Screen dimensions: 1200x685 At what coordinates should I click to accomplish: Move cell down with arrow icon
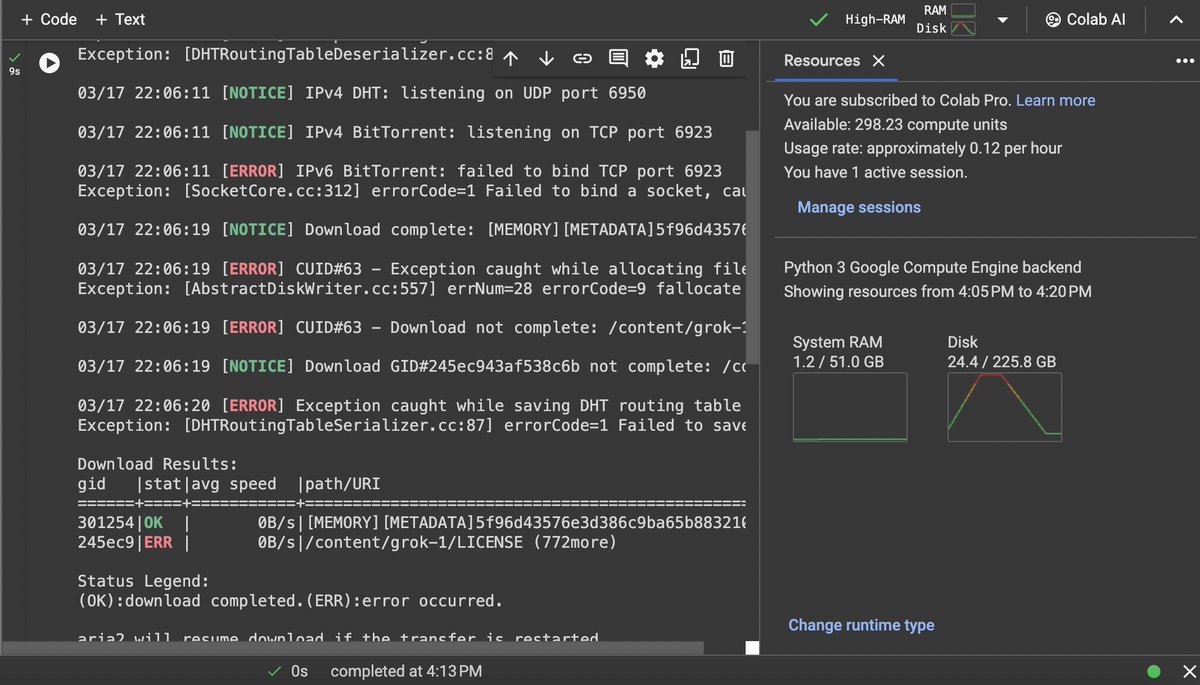546,59
